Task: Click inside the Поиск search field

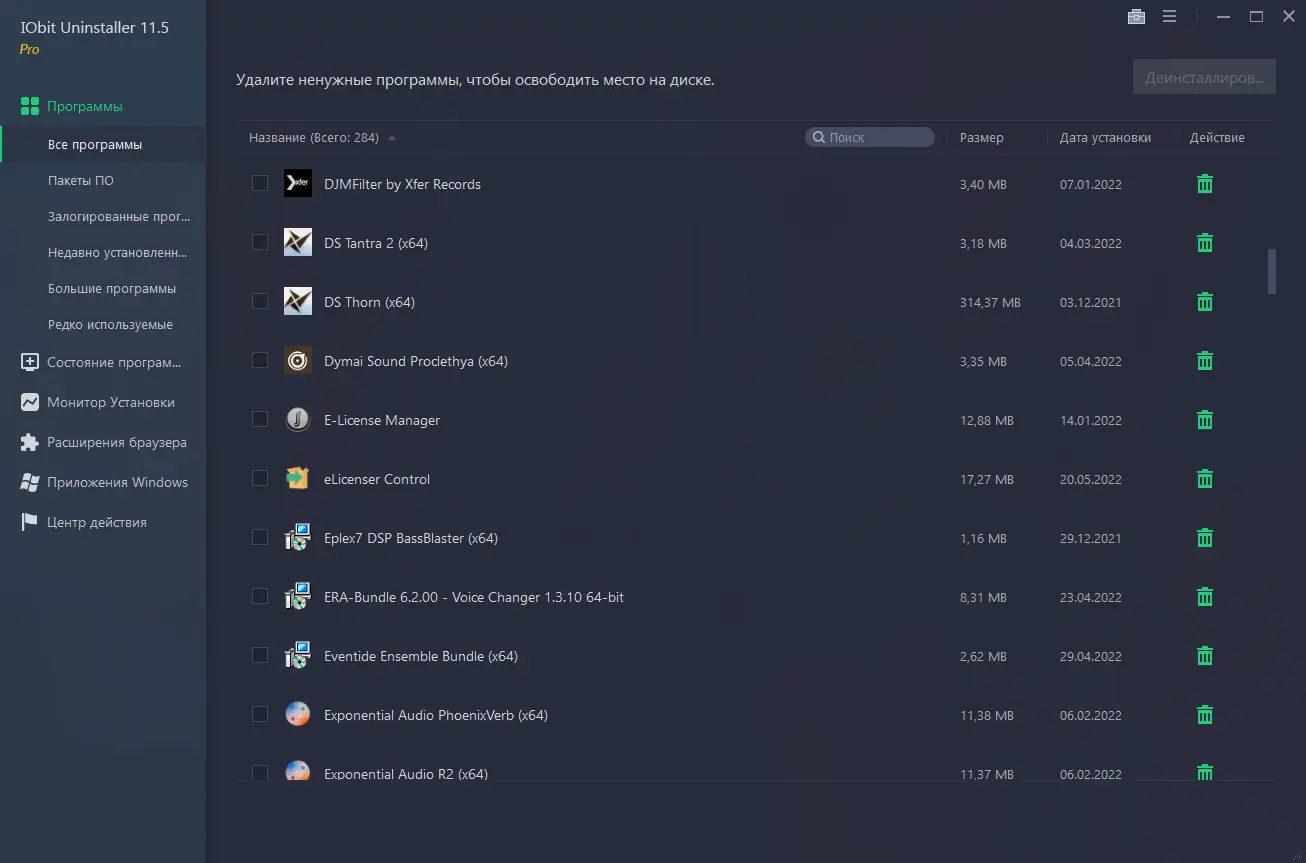Action: click(869, 136)
